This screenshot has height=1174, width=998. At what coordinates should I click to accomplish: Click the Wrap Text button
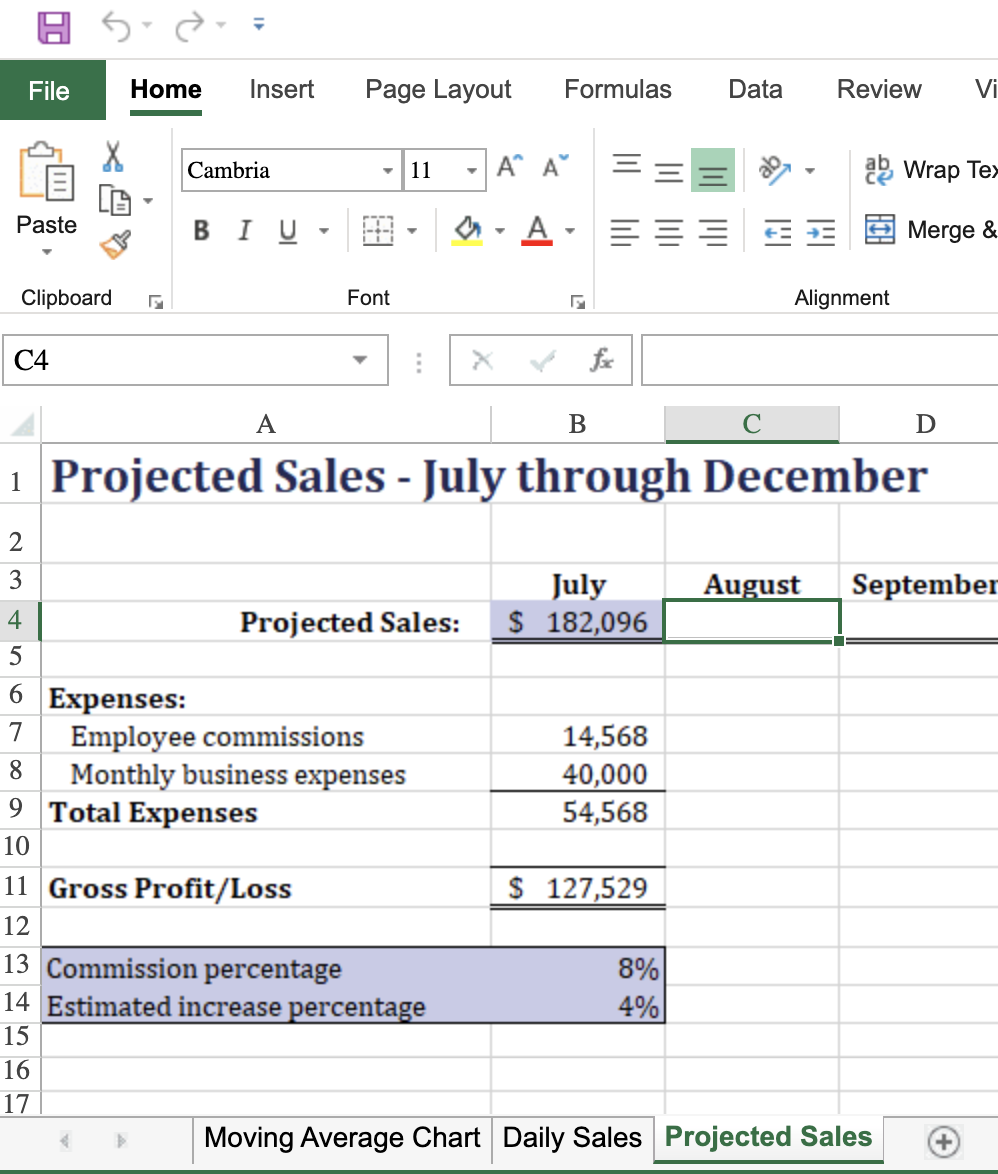(931, 170)
